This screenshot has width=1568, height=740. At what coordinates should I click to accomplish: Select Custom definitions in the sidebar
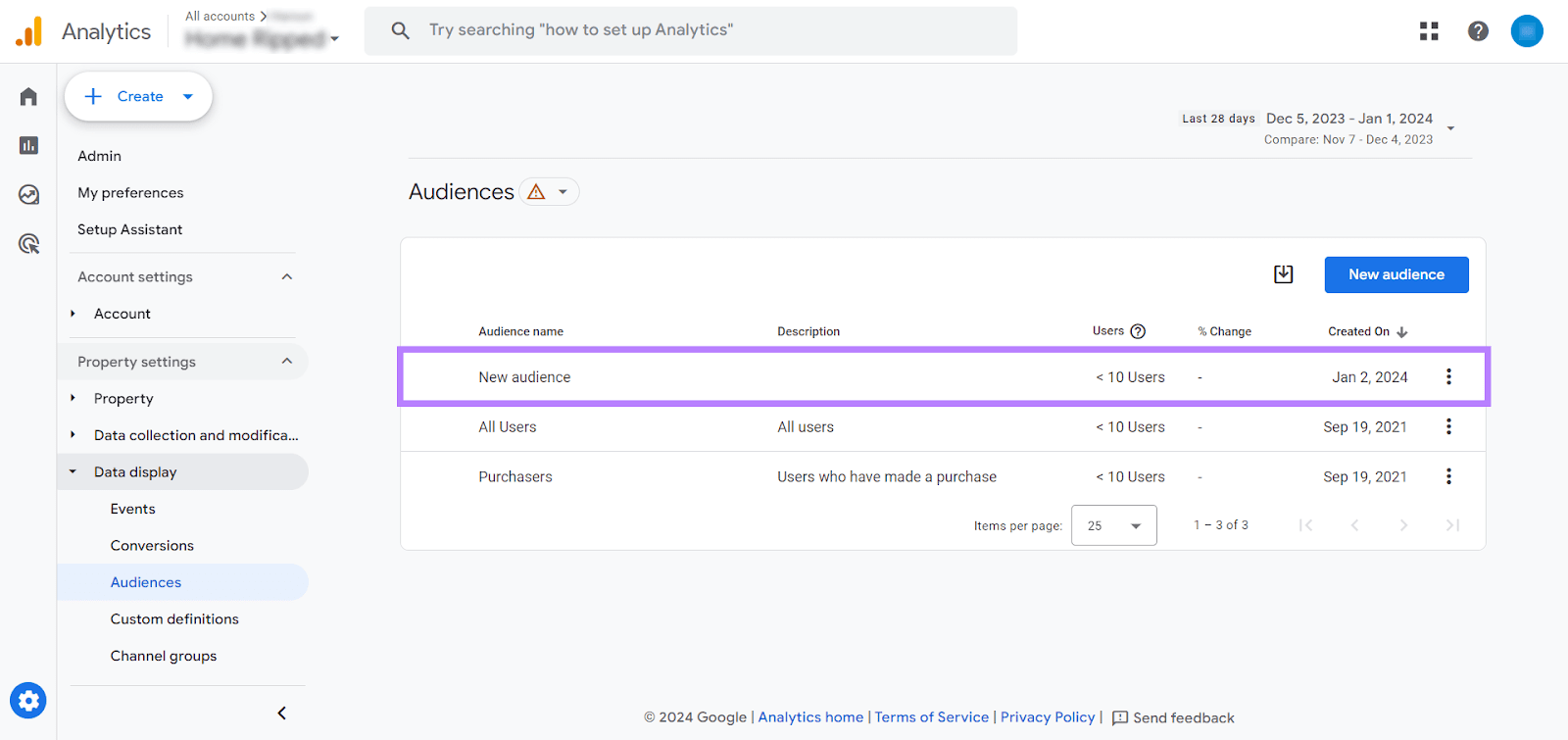[x=174, y=618]
